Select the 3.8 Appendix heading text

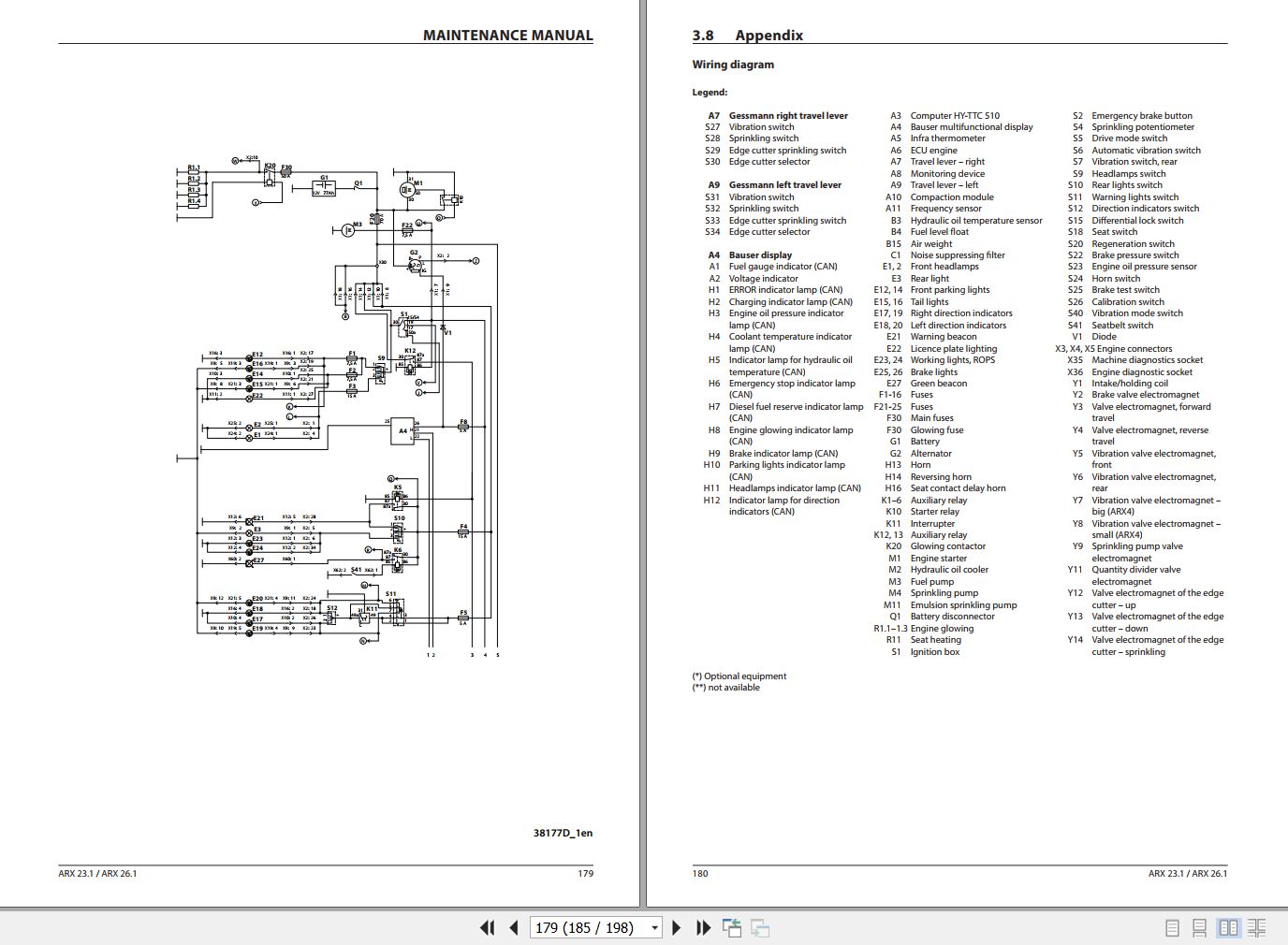point(747,35)
